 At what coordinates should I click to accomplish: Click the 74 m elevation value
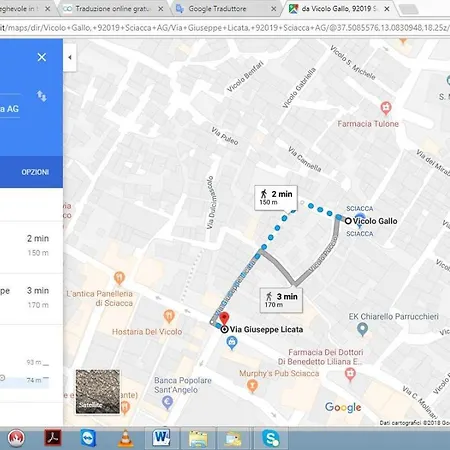(x=34, y=380)
